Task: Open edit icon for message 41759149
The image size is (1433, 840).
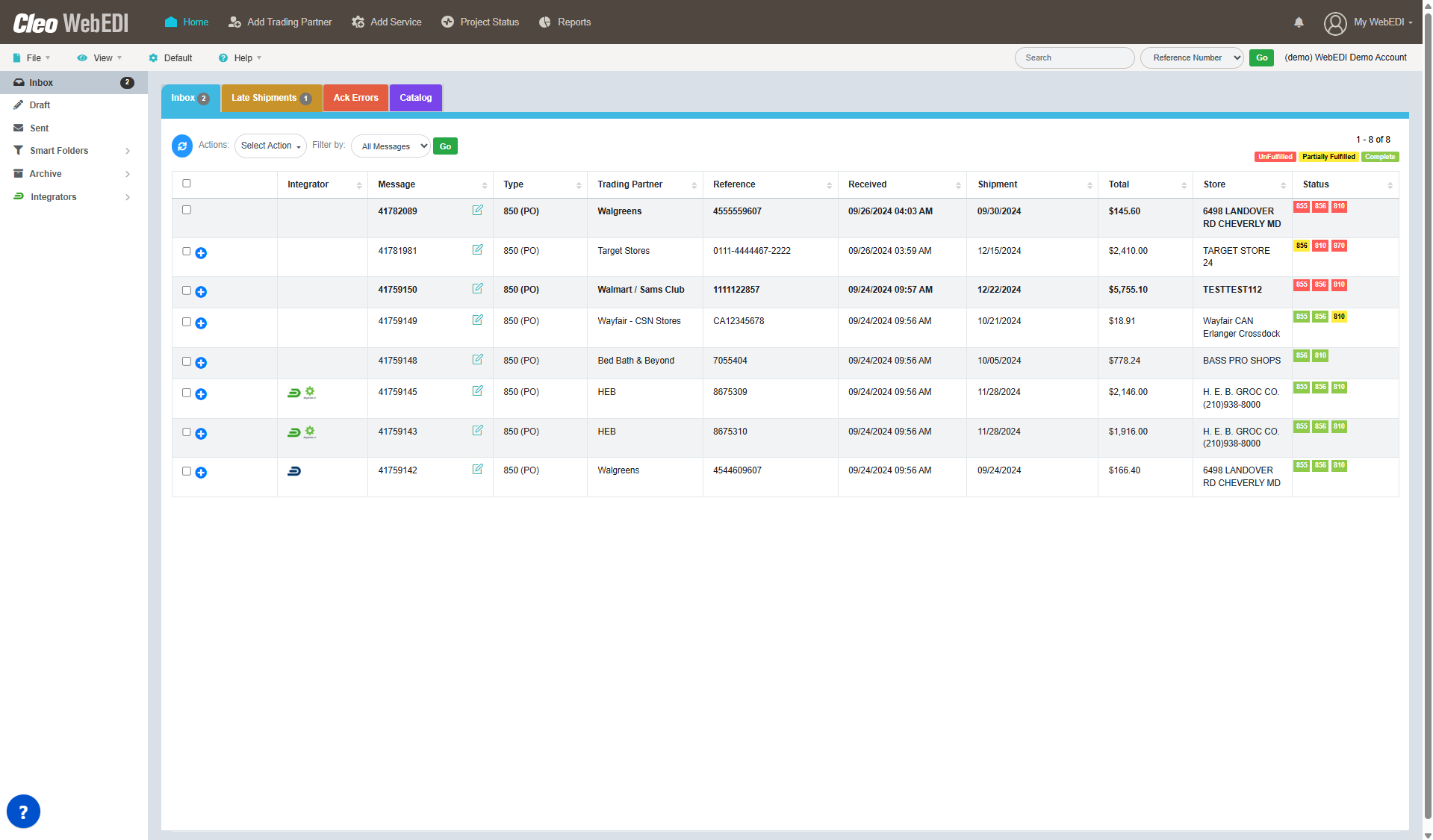Action: 477,320
